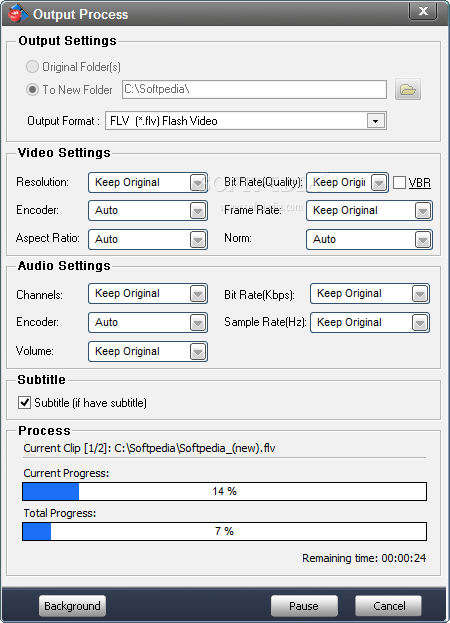Open the Norm dropdown
Viewport: 450px width, 623px height.
click(x=369, y=239)
